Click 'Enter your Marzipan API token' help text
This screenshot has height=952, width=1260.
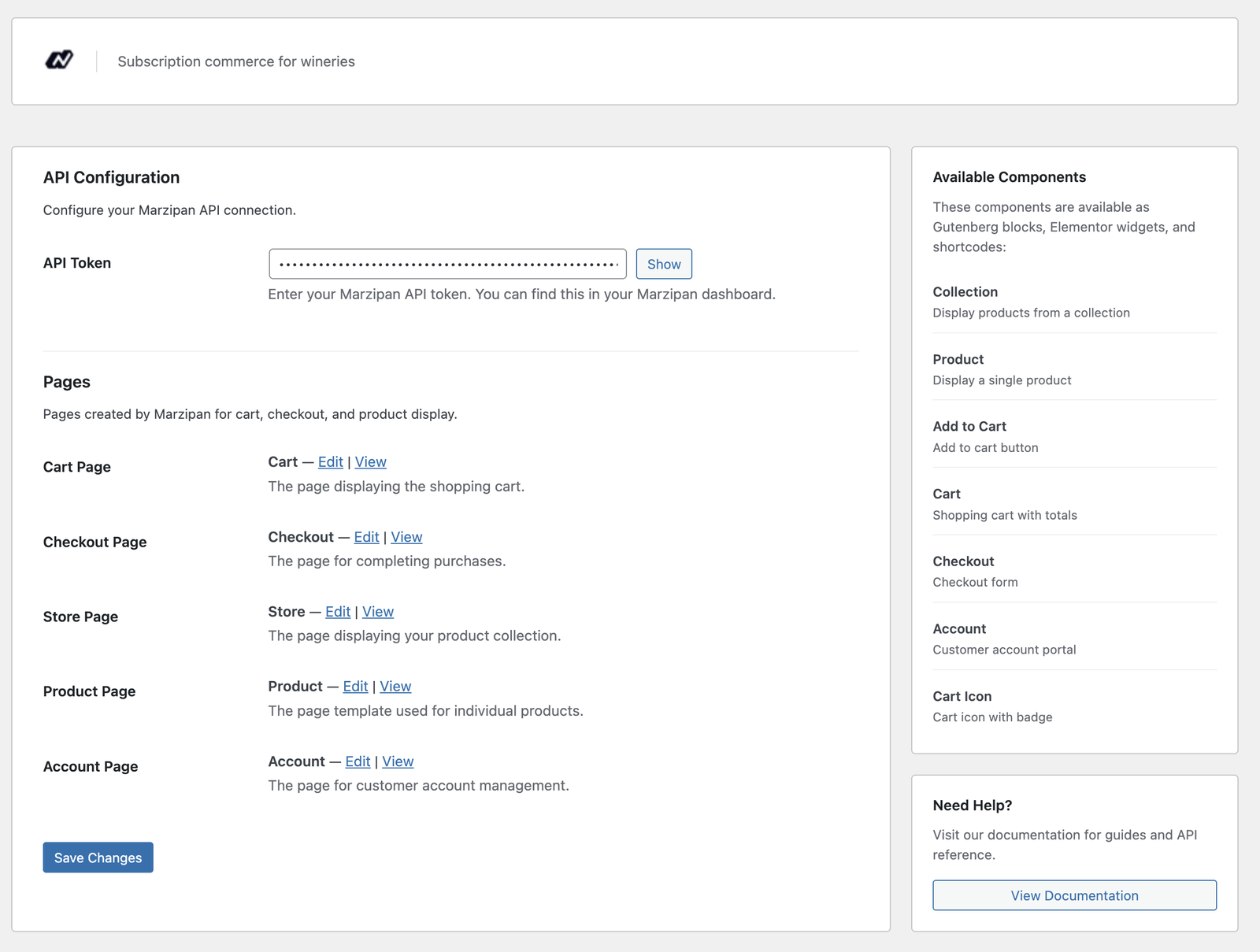point(522,294)
